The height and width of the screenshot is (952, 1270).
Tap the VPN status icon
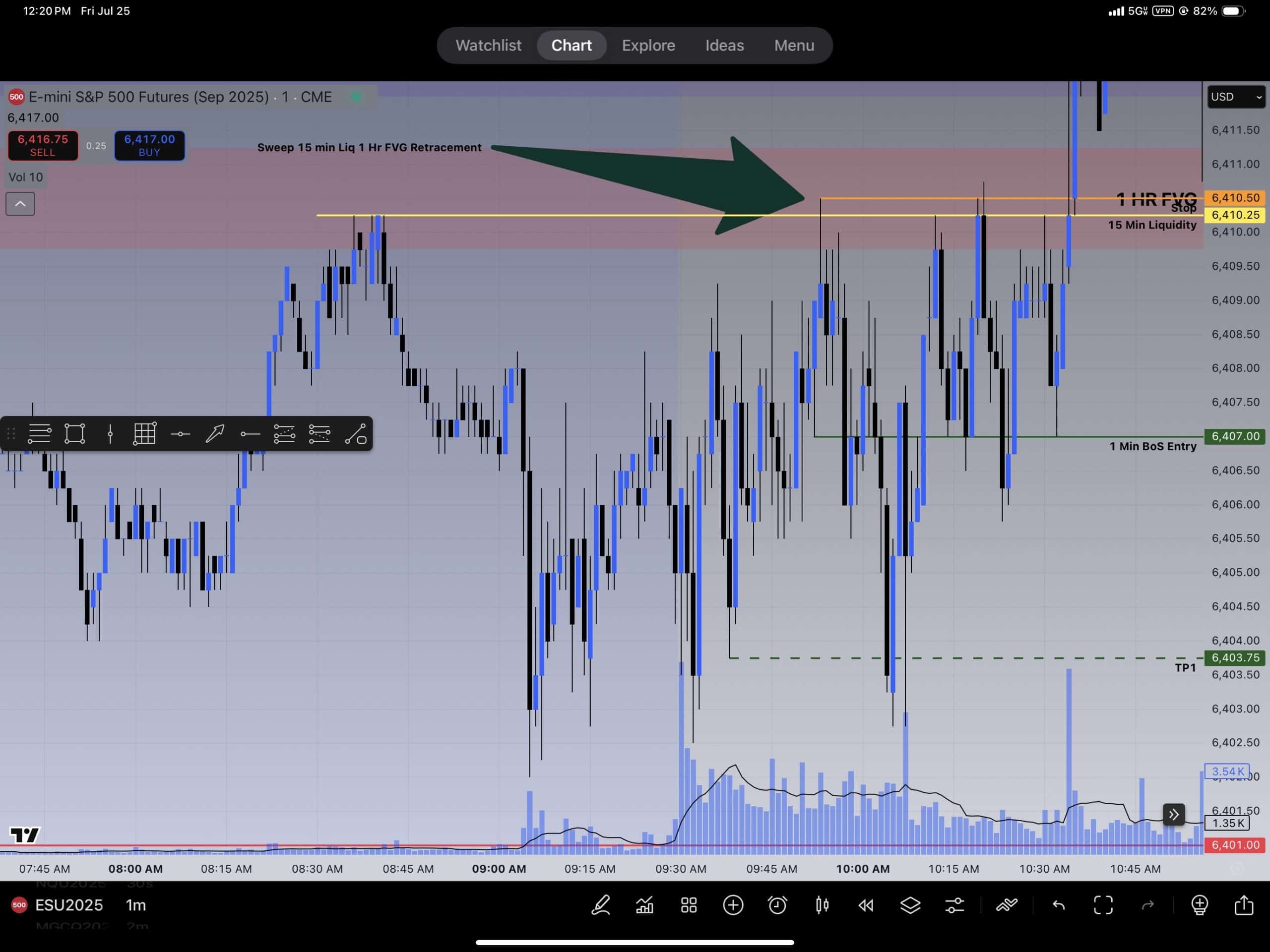1163,11
